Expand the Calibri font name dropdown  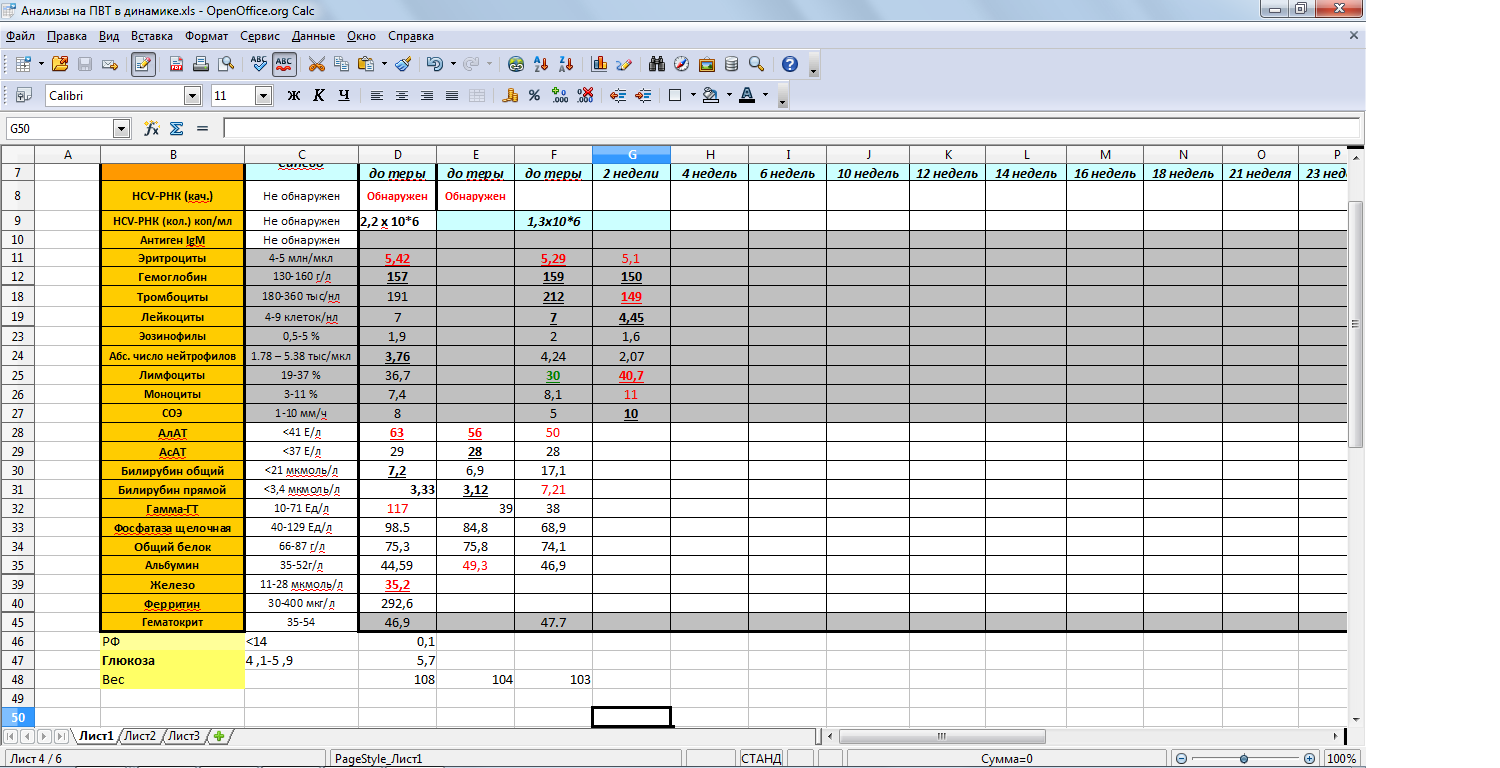tap(192, 95)
